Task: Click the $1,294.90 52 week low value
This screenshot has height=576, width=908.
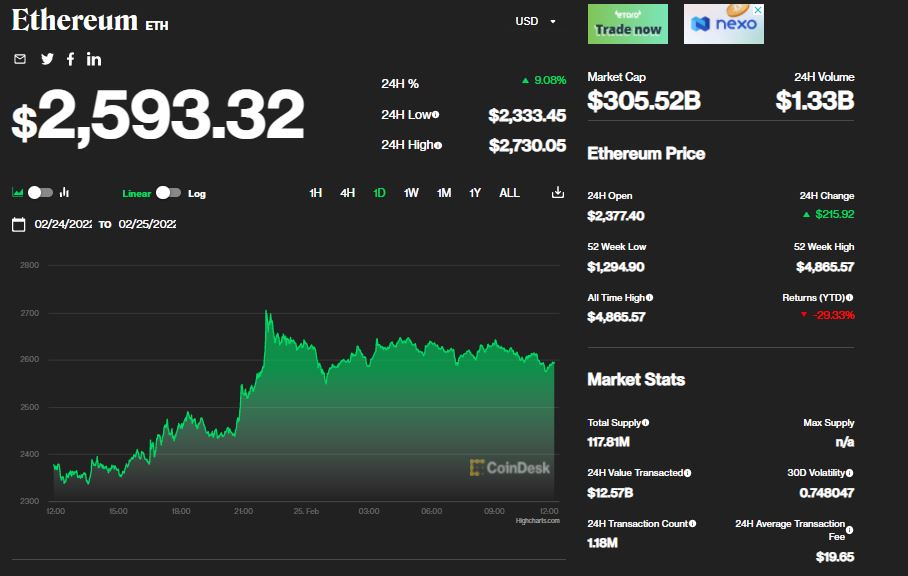Action: [x=616, y=267]
